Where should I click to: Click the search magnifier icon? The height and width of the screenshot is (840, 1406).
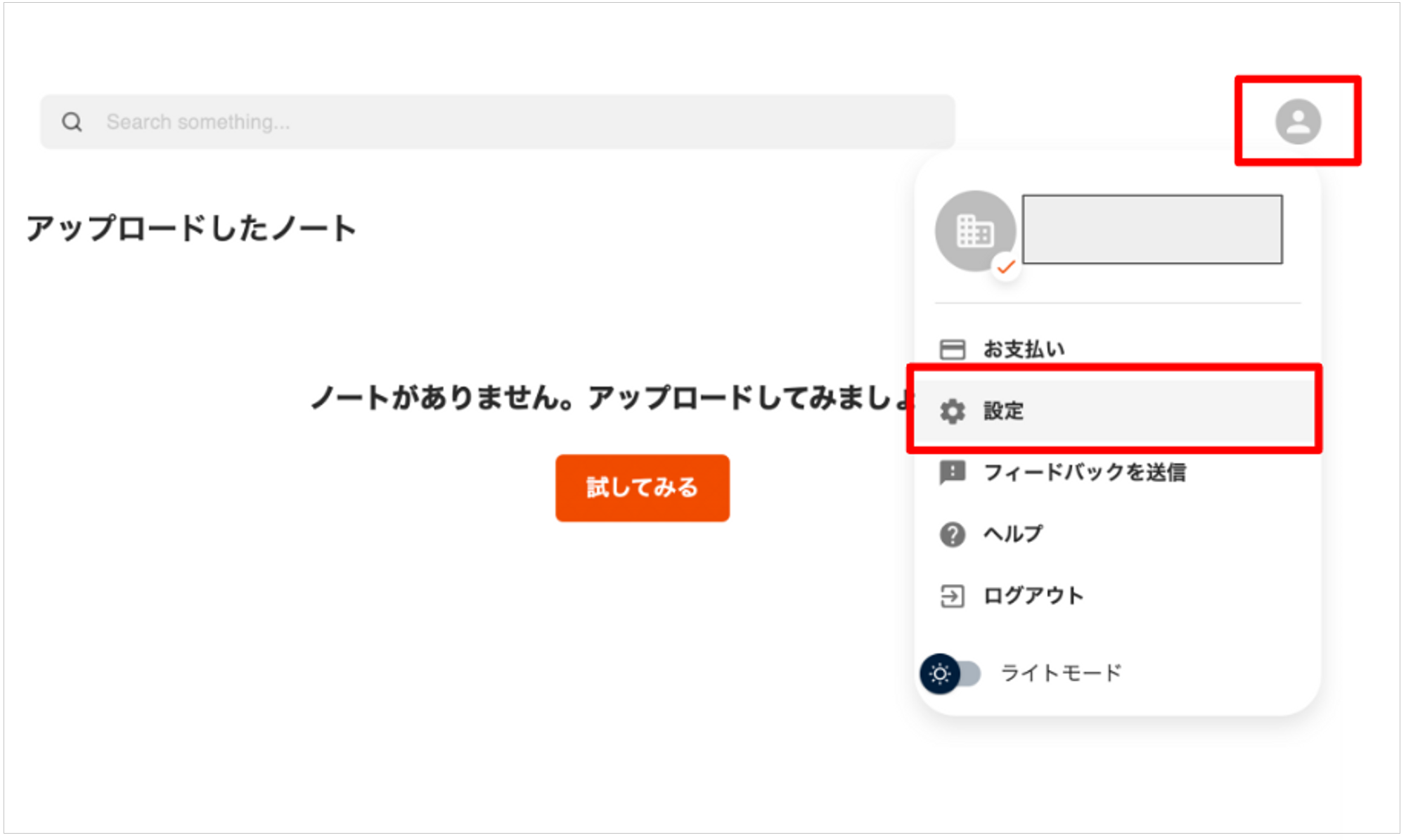[x=72, y=122]
